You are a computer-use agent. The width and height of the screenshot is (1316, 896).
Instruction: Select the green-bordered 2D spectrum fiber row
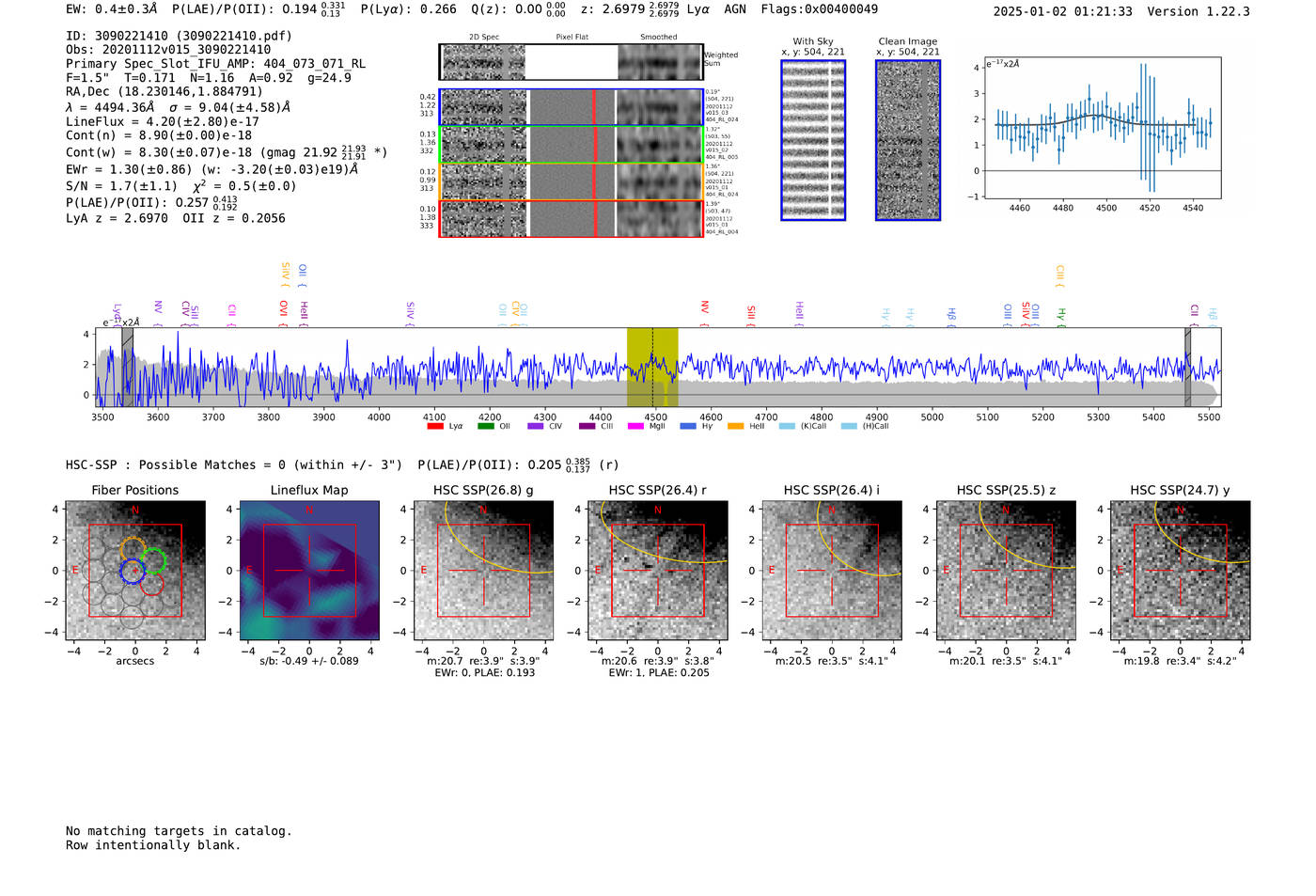click(x=572, y=145)
